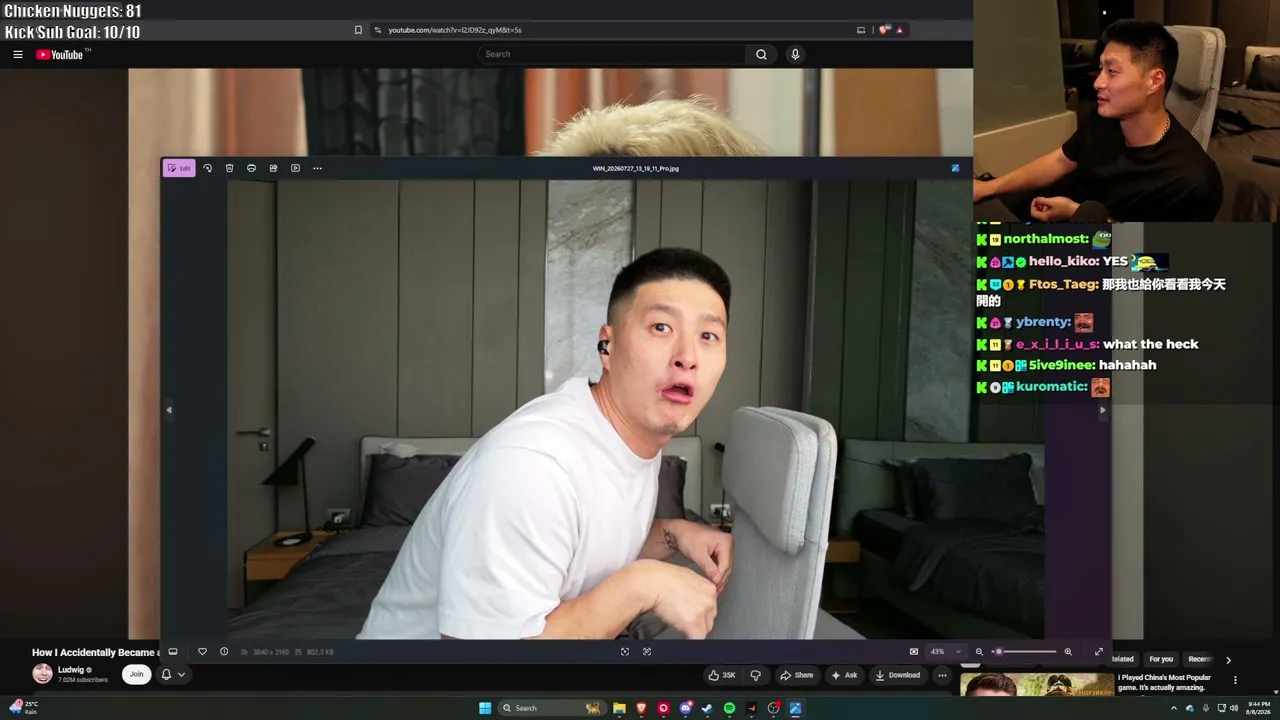Open Steam from the taskbar
Viewport: 1280px width, 720px height.
tap(707, 708)
